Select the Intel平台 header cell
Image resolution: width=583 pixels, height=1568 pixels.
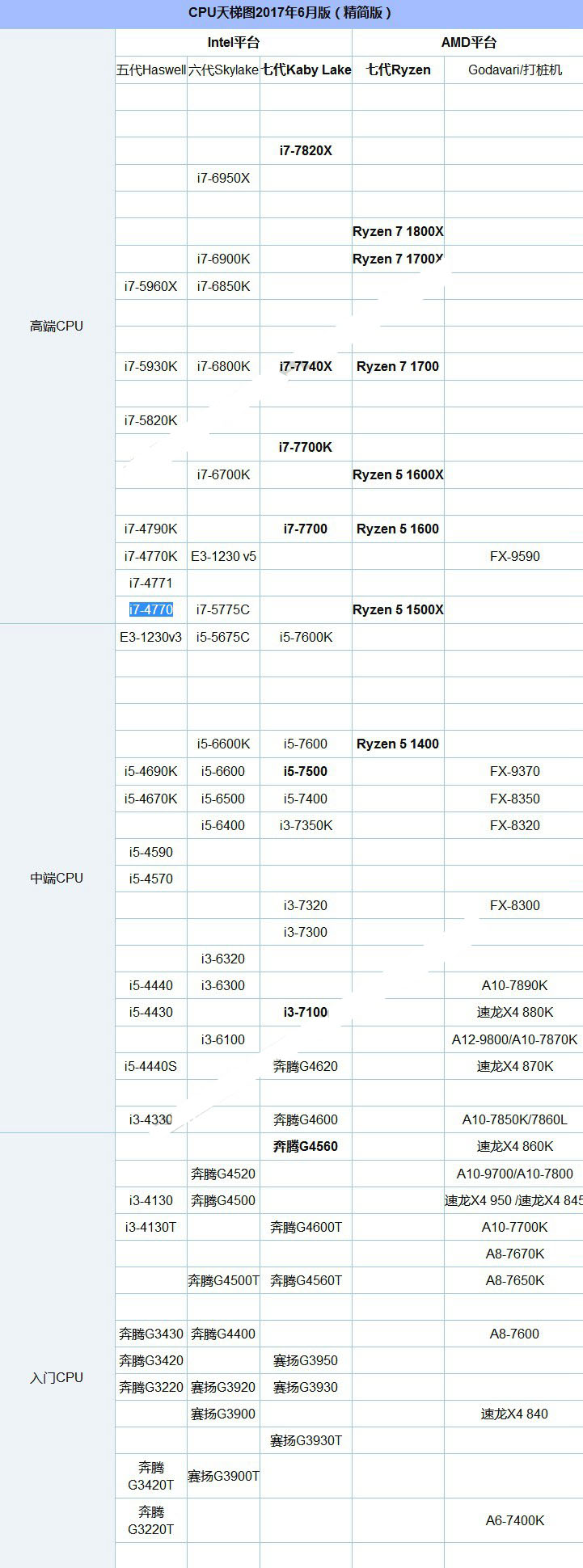[233, 42]
